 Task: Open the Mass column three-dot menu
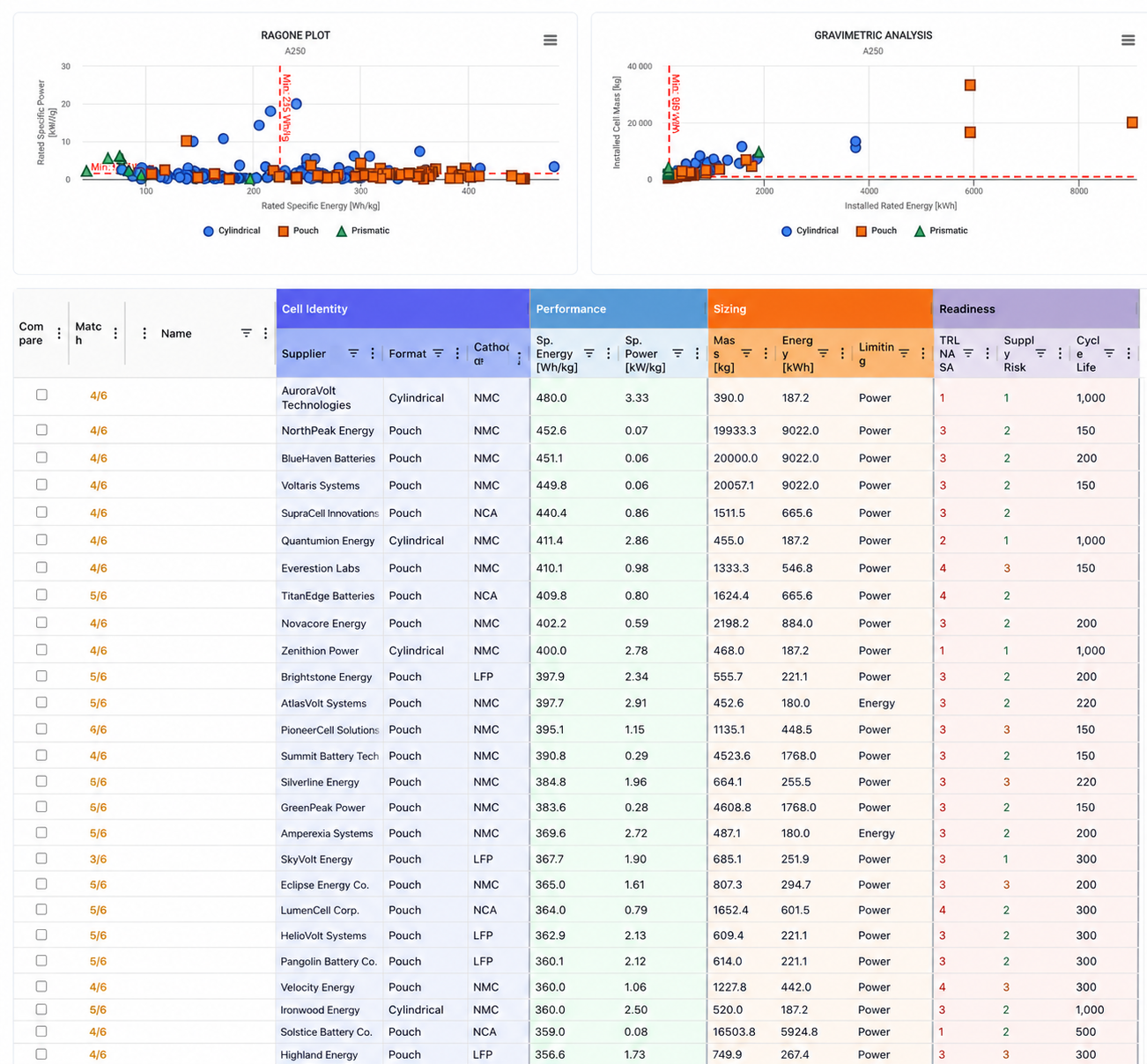tap(766, 353)
